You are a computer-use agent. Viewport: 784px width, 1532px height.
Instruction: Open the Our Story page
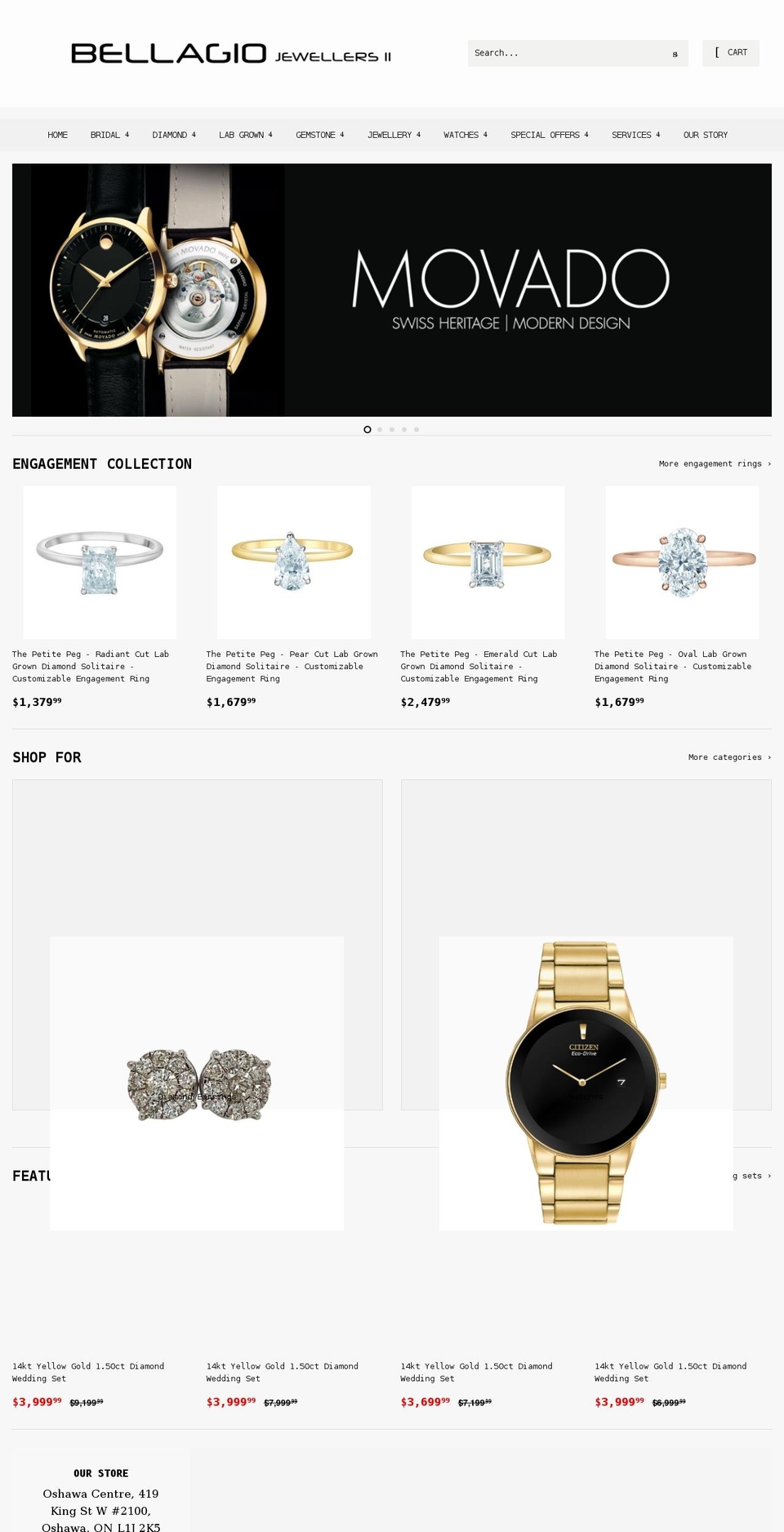coord(706,136)
